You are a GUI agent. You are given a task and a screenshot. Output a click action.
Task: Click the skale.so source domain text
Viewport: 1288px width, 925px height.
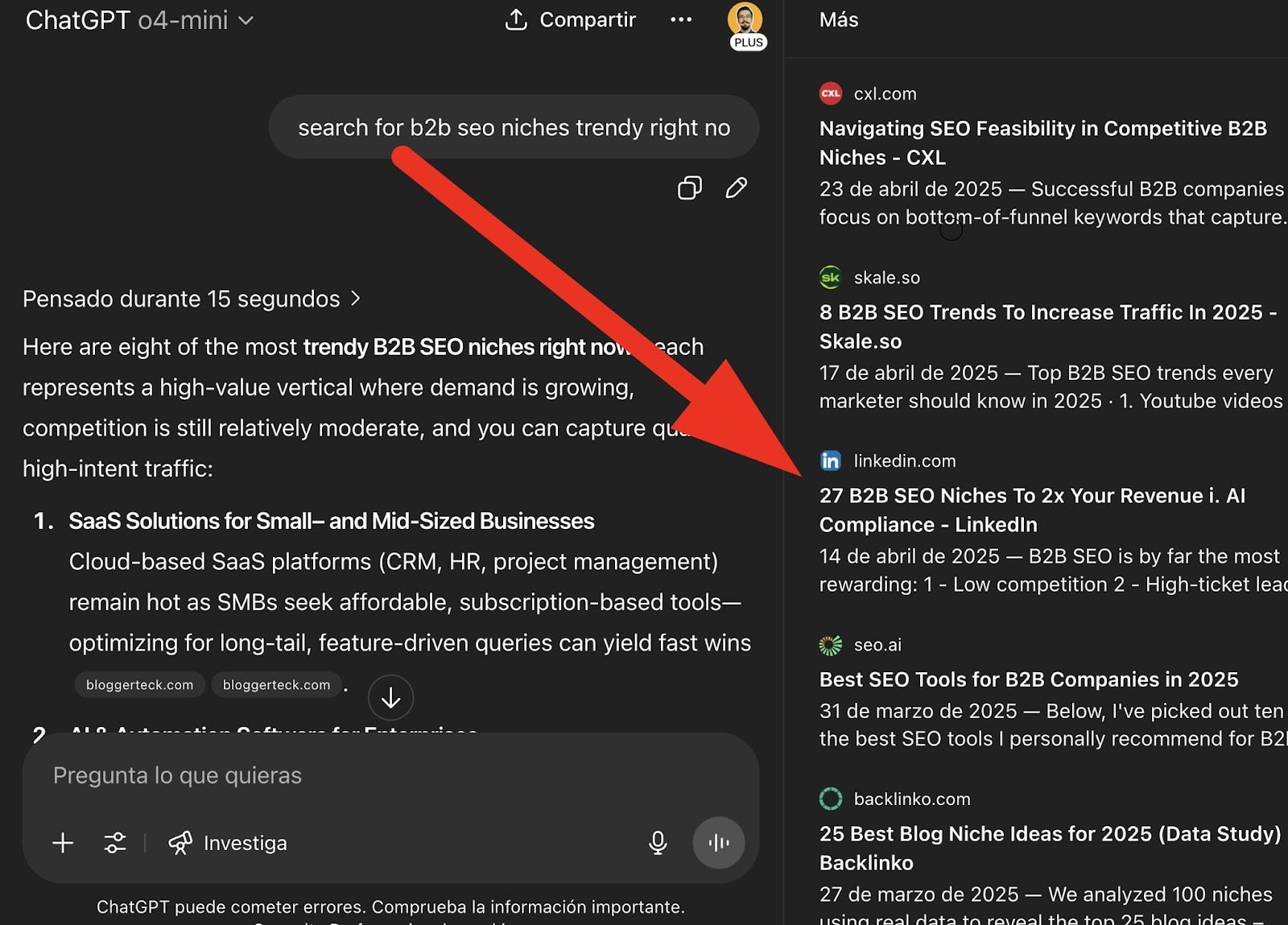pos(887,278)
